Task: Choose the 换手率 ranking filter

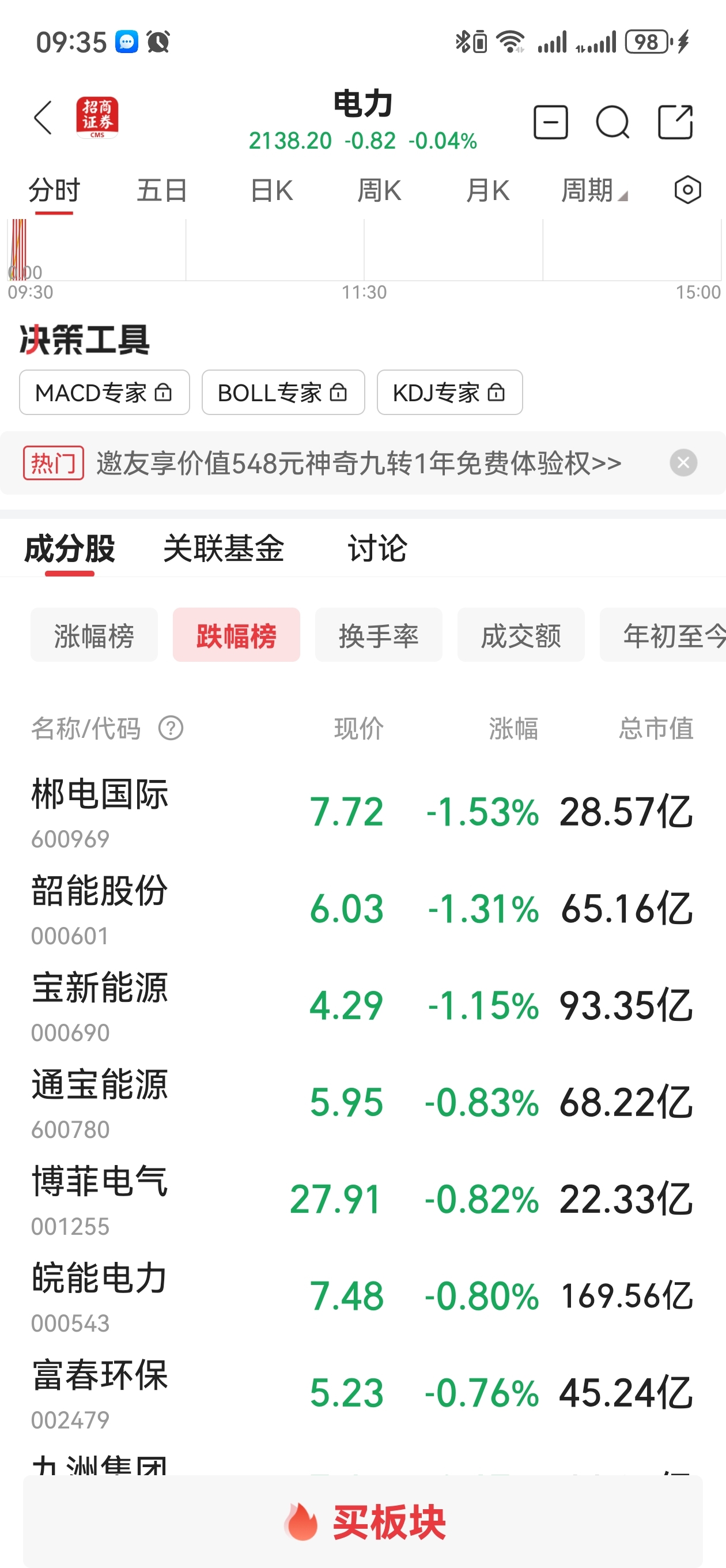Action: click(x=379, y=635)
